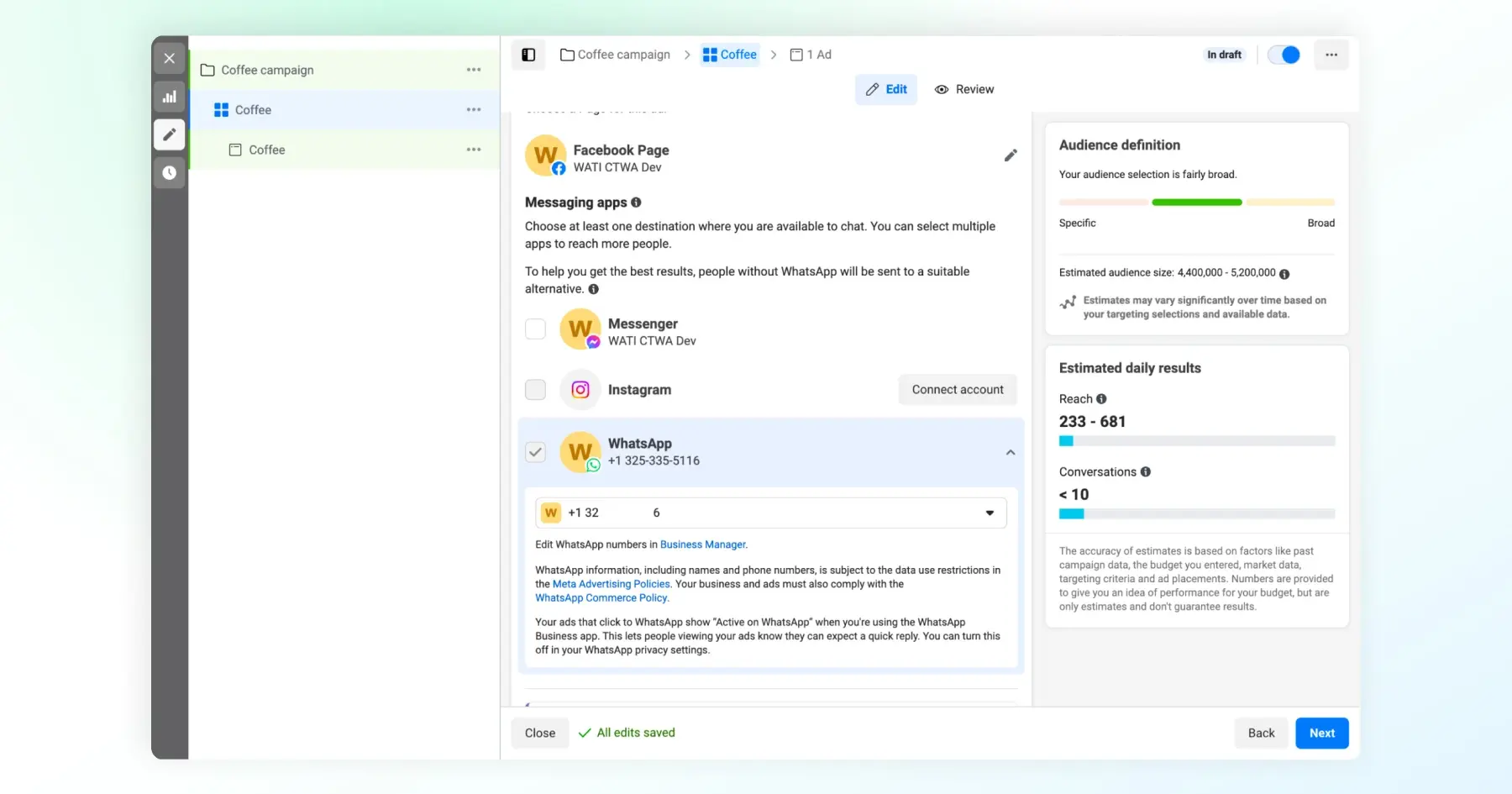The height and width of the screenshot is (794, 1512).
Task: Show info for estimated audience size
Action: coord(1284,274)
